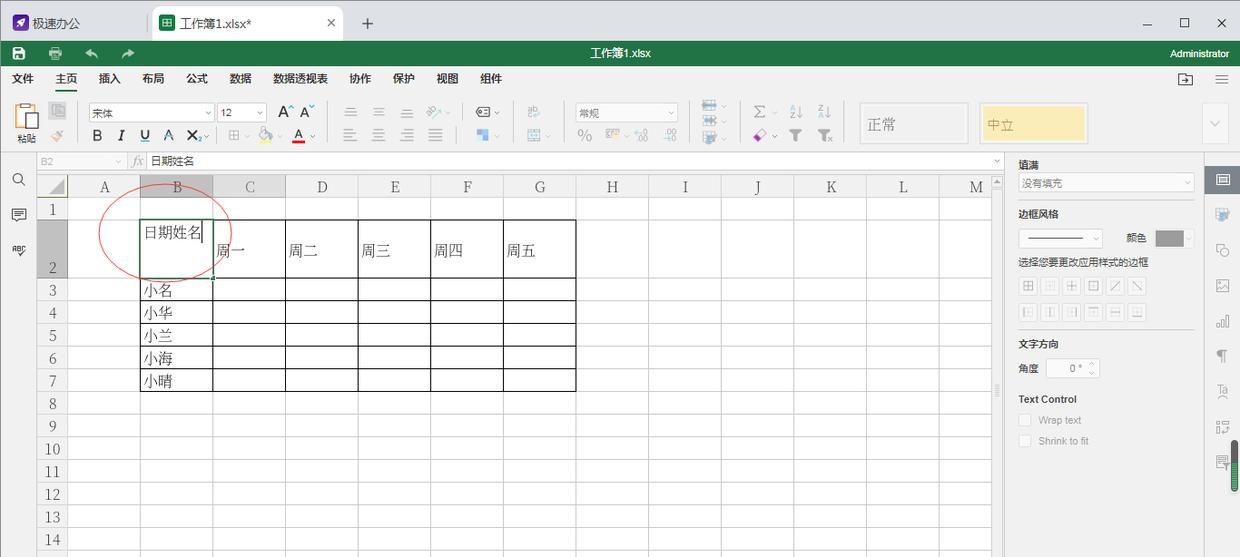
Task: Click the print icon
Action: 55,53
